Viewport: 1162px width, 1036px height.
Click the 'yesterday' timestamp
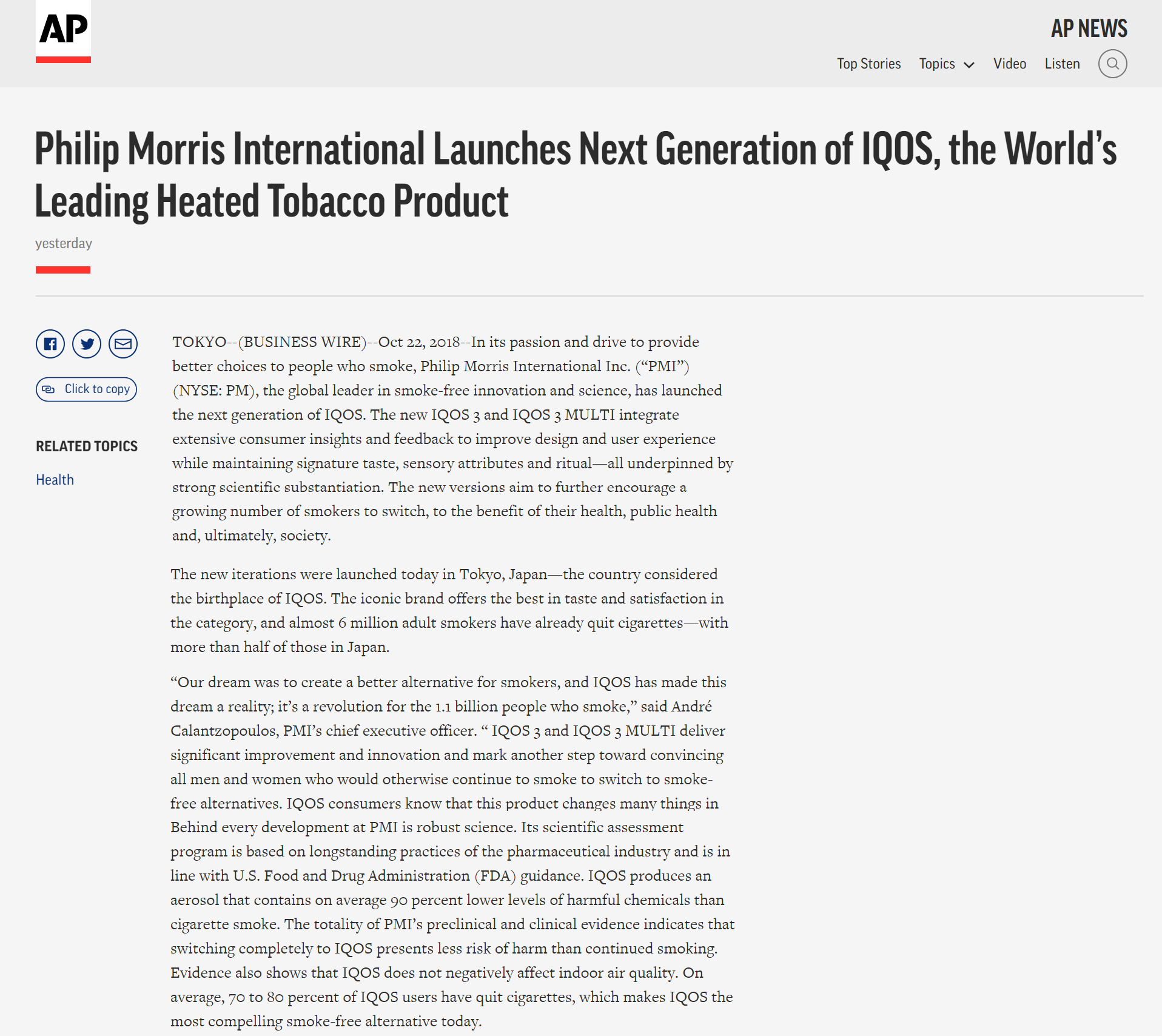[x=64, y=243]
